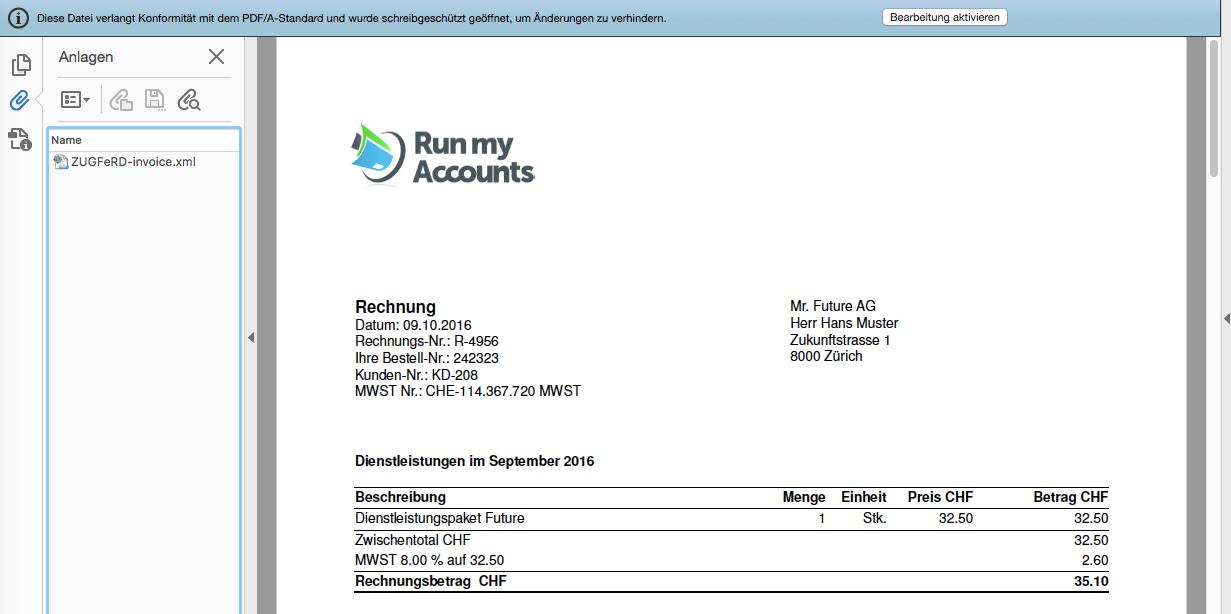Click Bearbeitung aktivieren button
1231x614 pixels.
coord(944,17)
